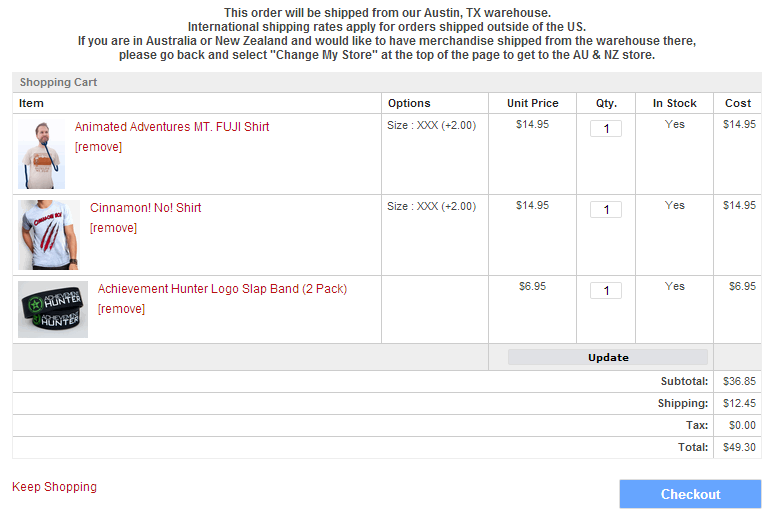
Task: Click the Unit Price column header
Action: pos(532,103)
